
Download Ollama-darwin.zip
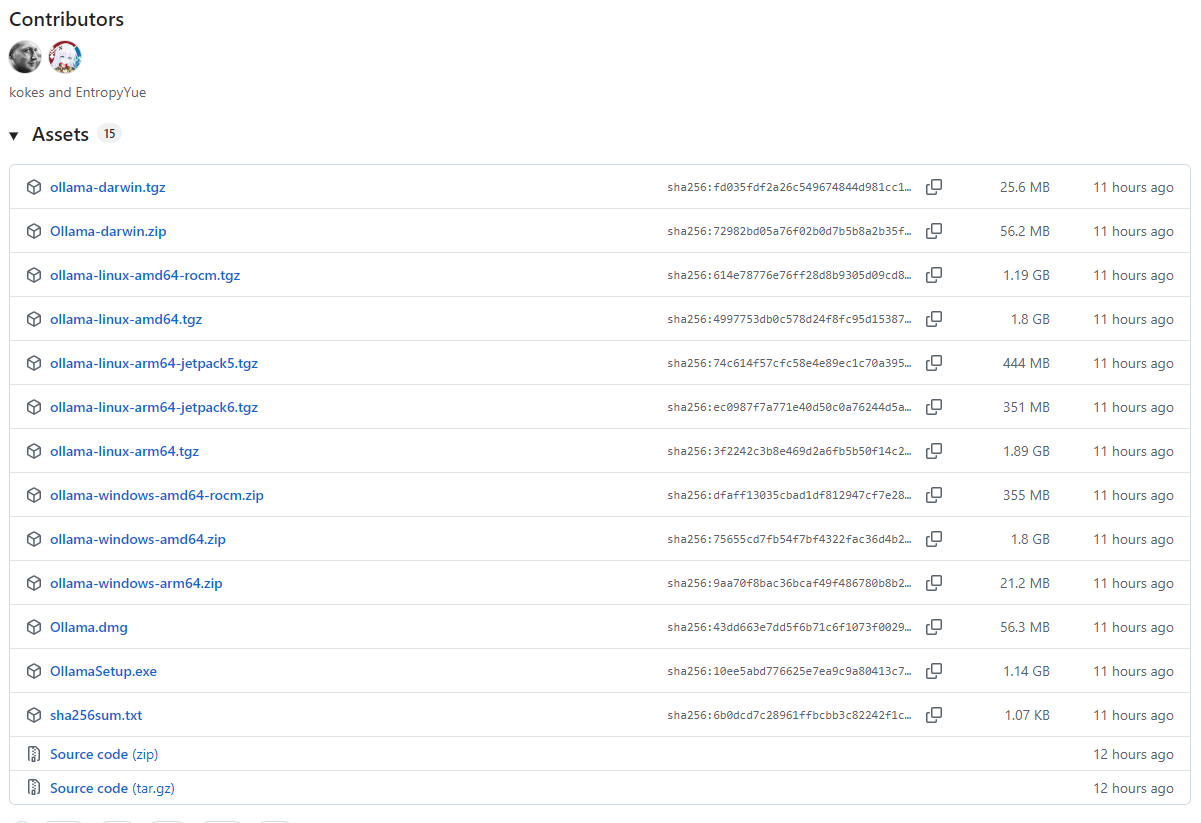108,231
